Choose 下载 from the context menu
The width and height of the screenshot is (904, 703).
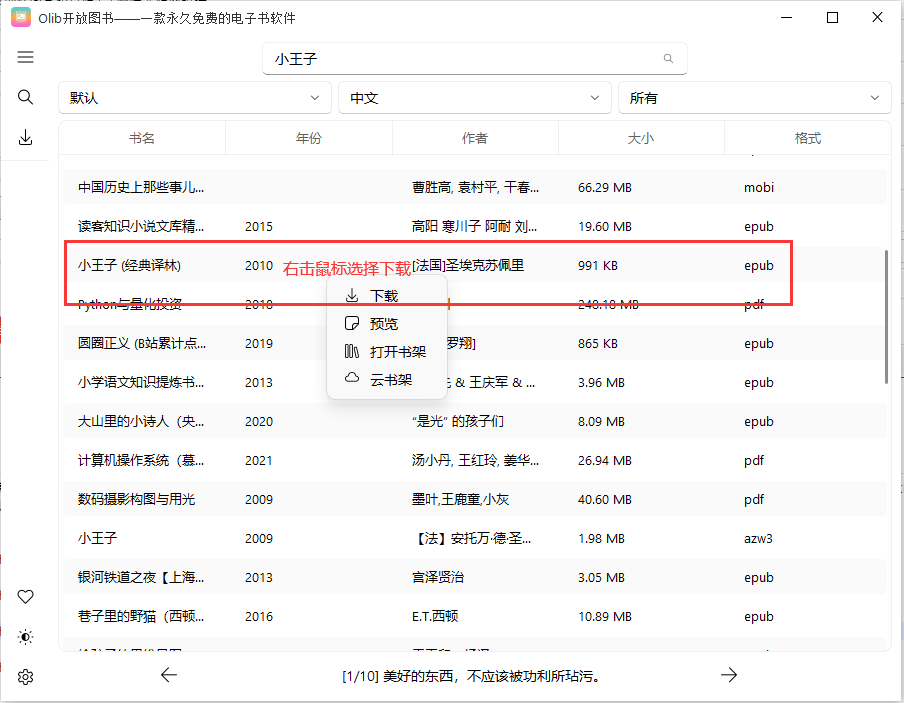[385, 295]
